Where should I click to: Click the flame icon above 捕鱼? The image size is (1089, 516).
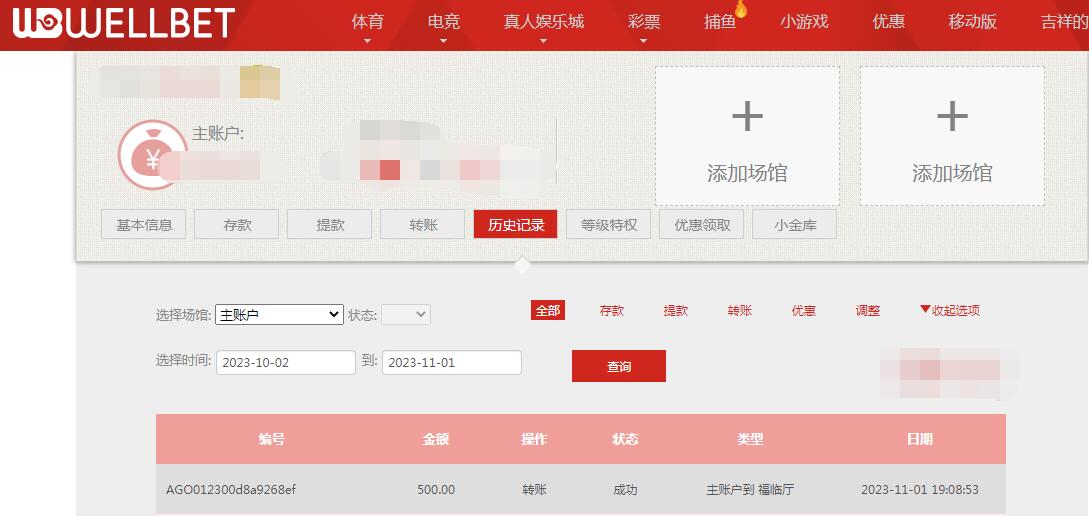coord(740,9)
